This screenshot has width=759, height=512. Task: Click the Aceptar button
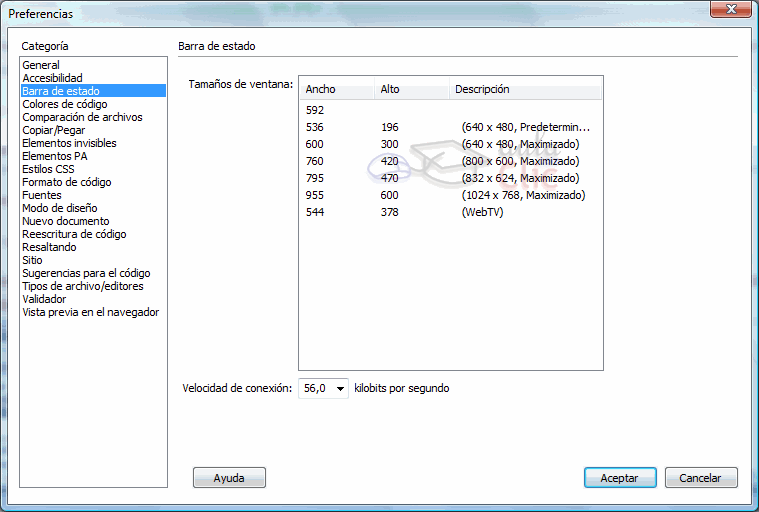pyautogui.click(x=619, y=478)
